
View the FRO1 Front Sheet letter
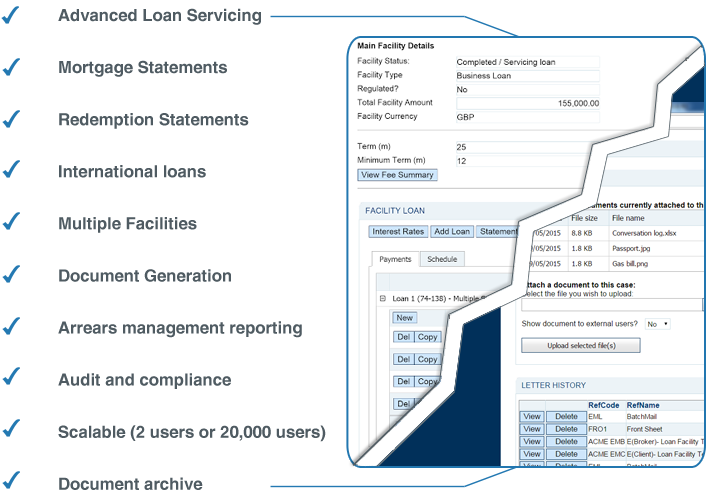tap(532, 429)
